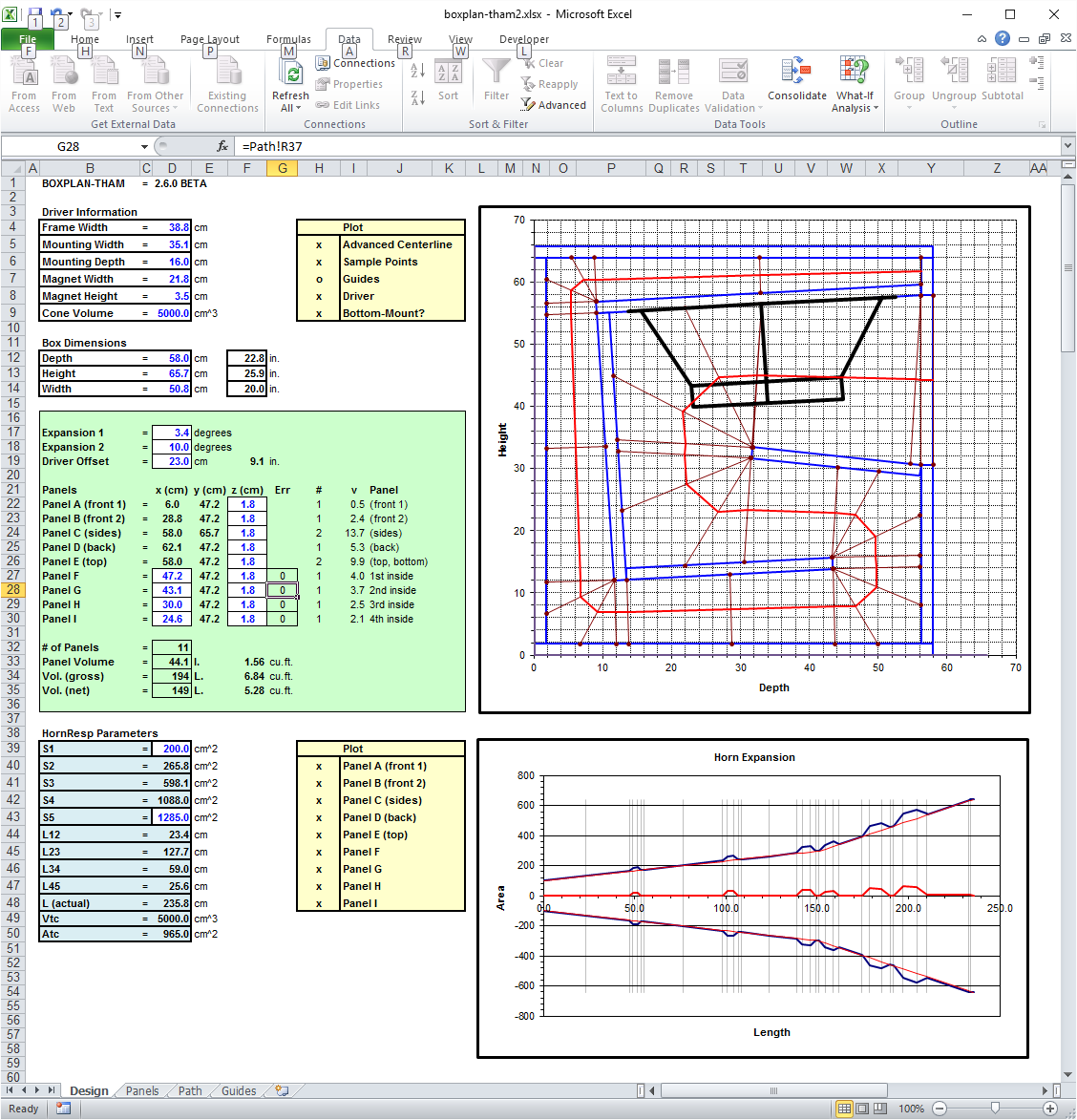Minimize the ribbon caret

(982, 38)
